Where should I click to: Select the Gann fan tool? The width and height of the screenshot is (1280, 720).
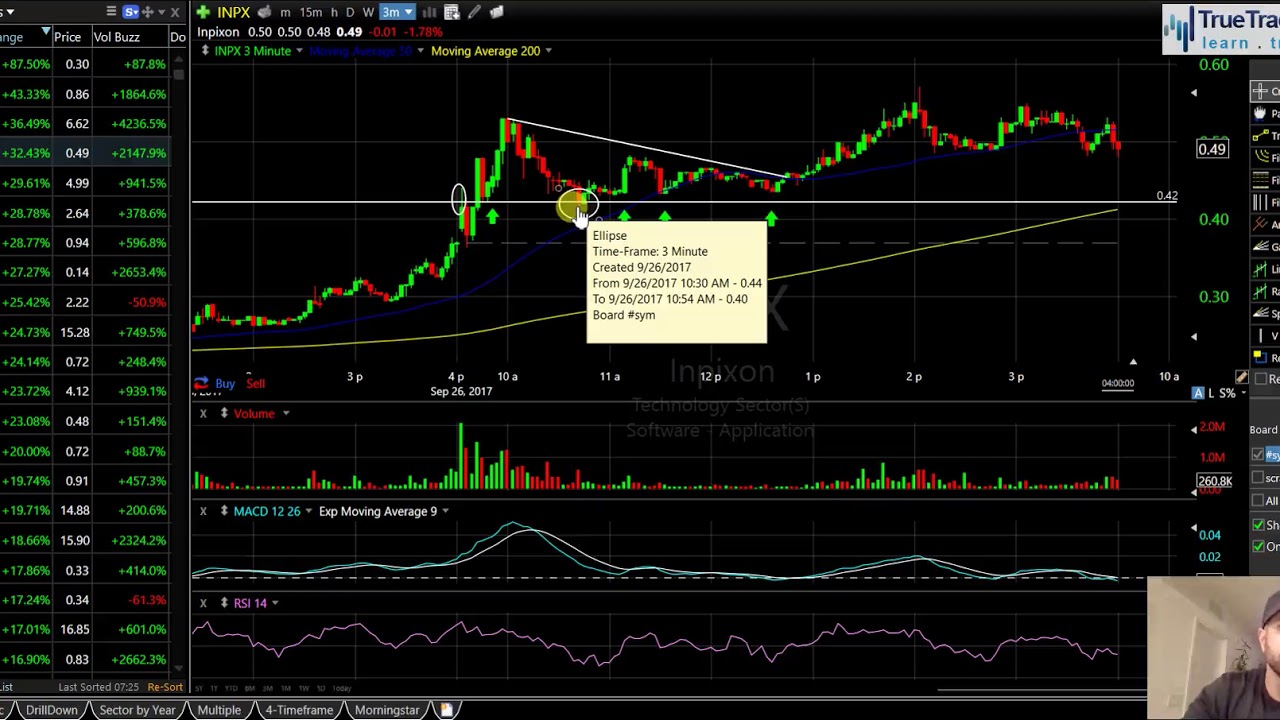1261,246
